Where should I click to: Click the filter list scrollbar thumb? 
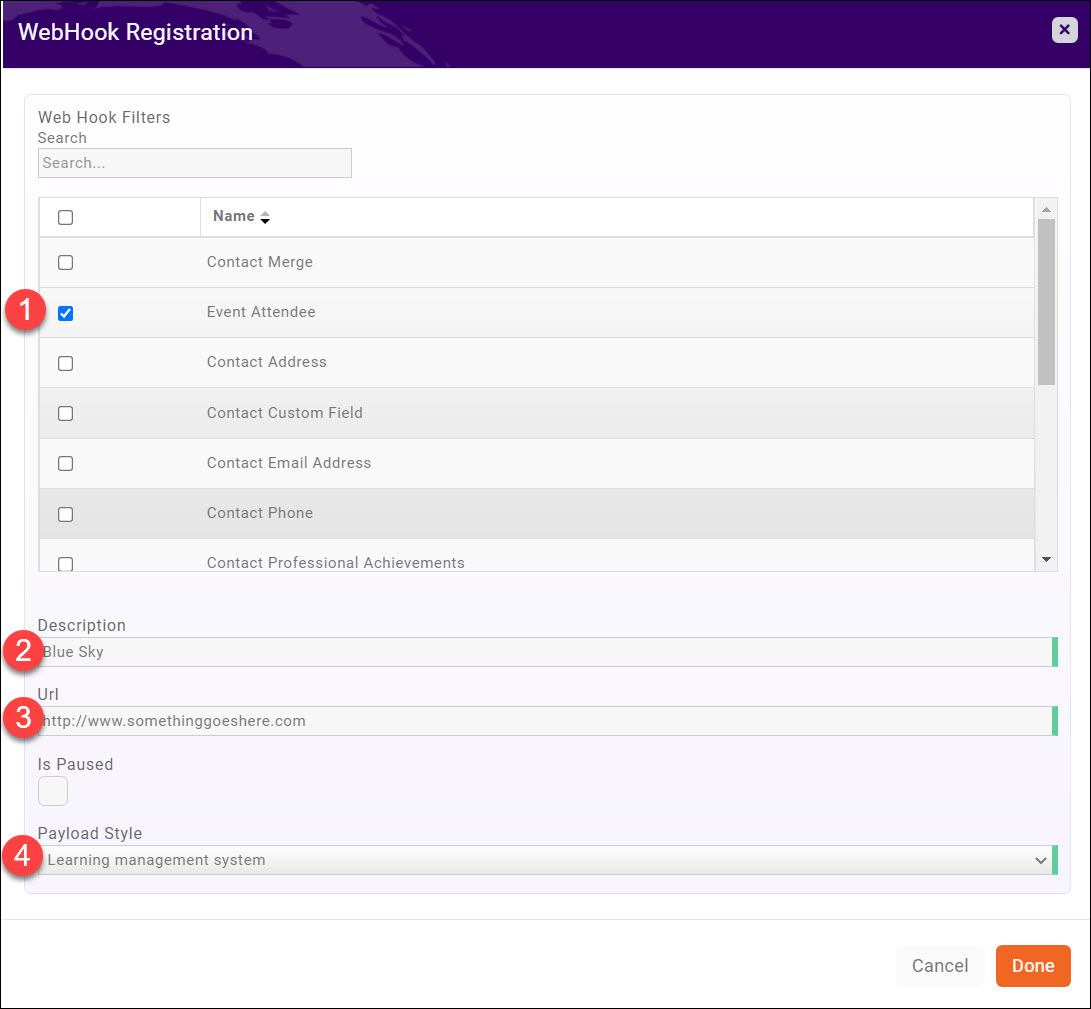tap(1046, 300)
